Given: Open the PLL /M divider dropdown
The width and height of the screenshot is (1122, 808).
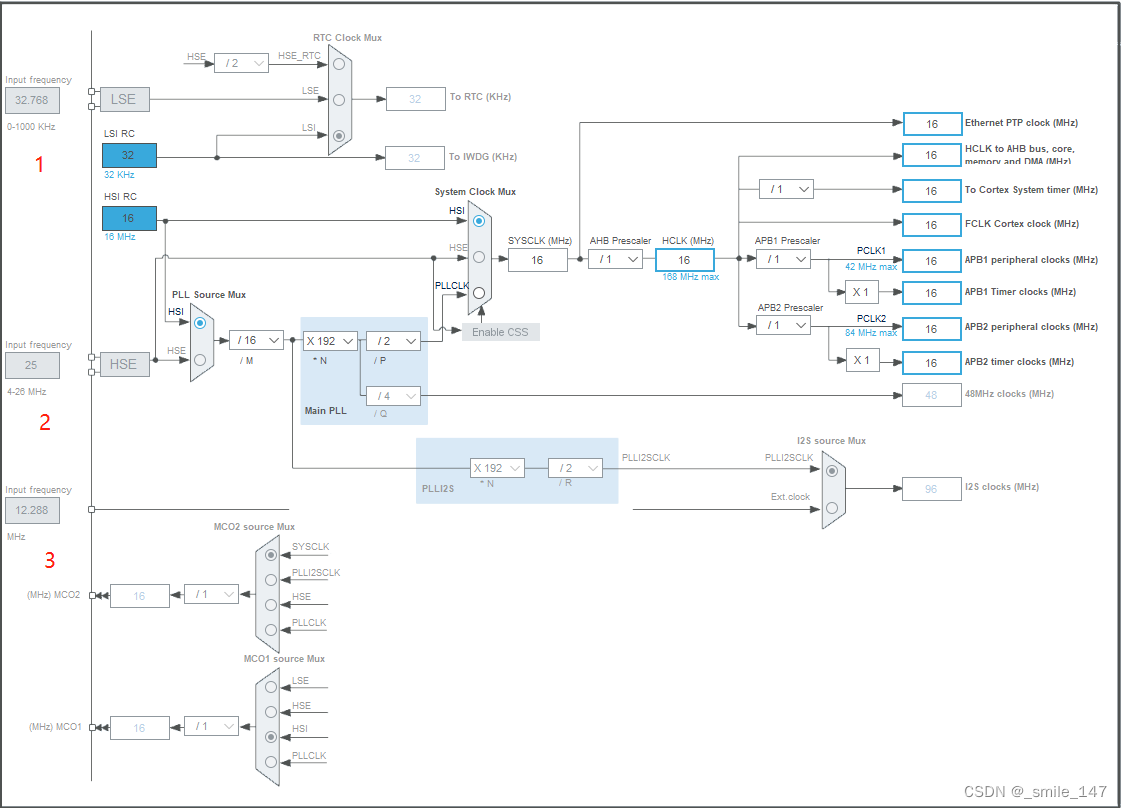Looking at the screenshot, I should pos(257,340).
